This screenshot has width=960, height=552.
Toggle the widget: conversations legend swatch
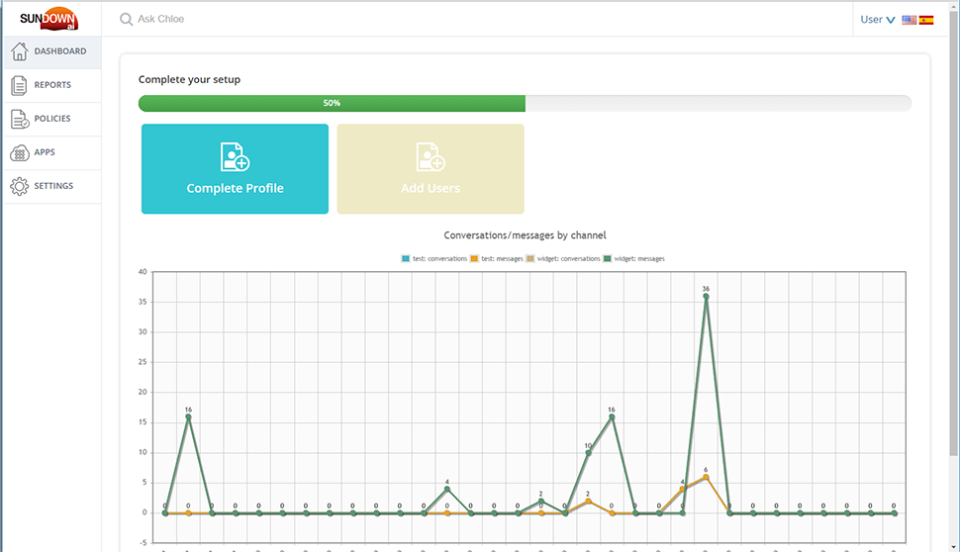tap(530, 259)
